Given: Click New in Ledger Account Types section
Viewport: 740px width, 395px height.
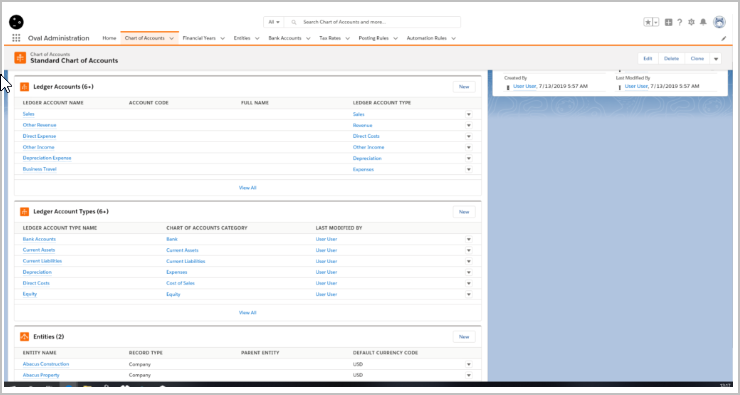Looking at the screenshot, I should 464,212.
